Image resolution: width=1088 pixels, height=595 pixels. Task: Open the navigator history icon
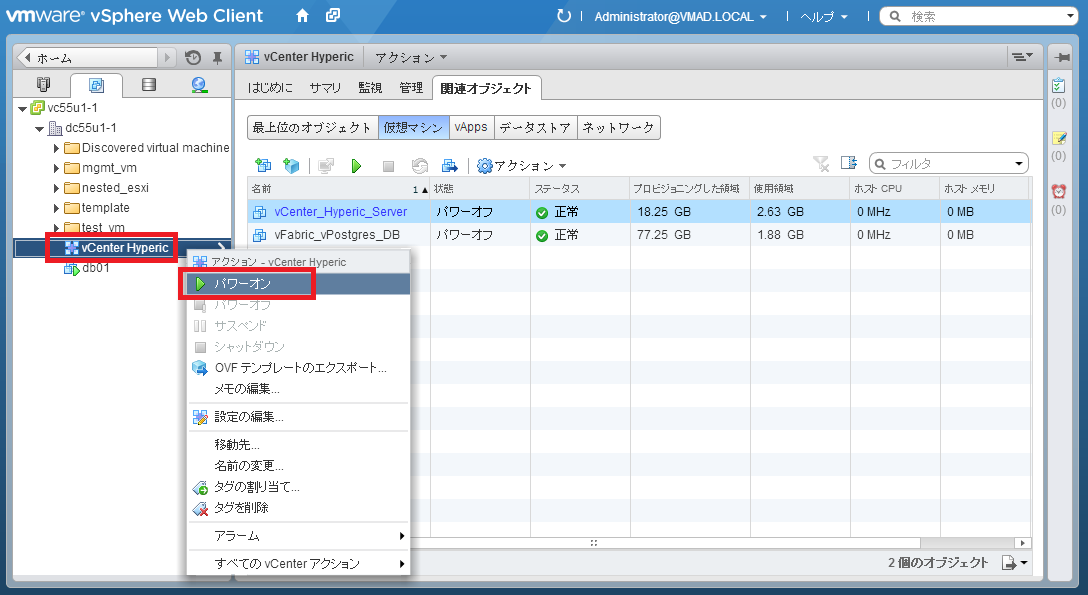click(x=194, y=58)
